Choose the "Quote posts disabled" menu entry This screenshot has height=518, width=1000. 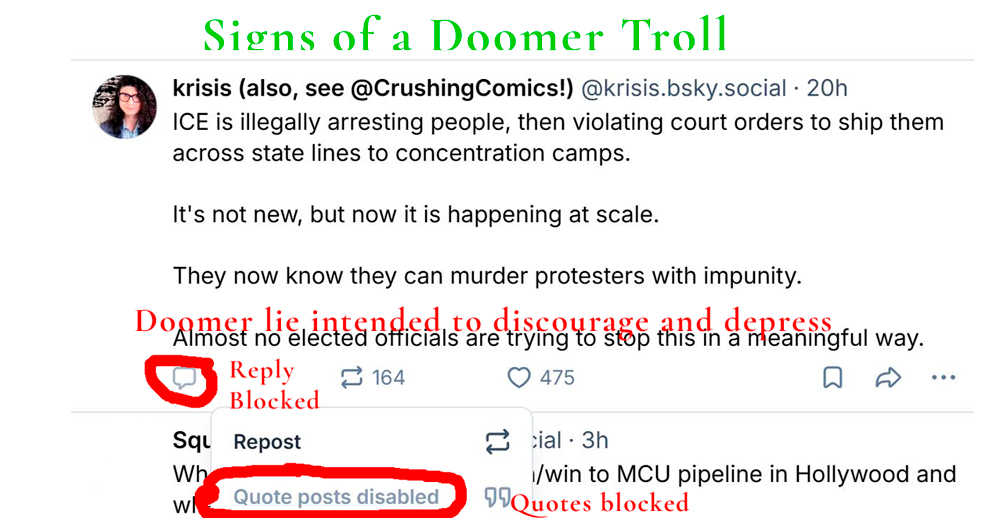coord(336,497)
